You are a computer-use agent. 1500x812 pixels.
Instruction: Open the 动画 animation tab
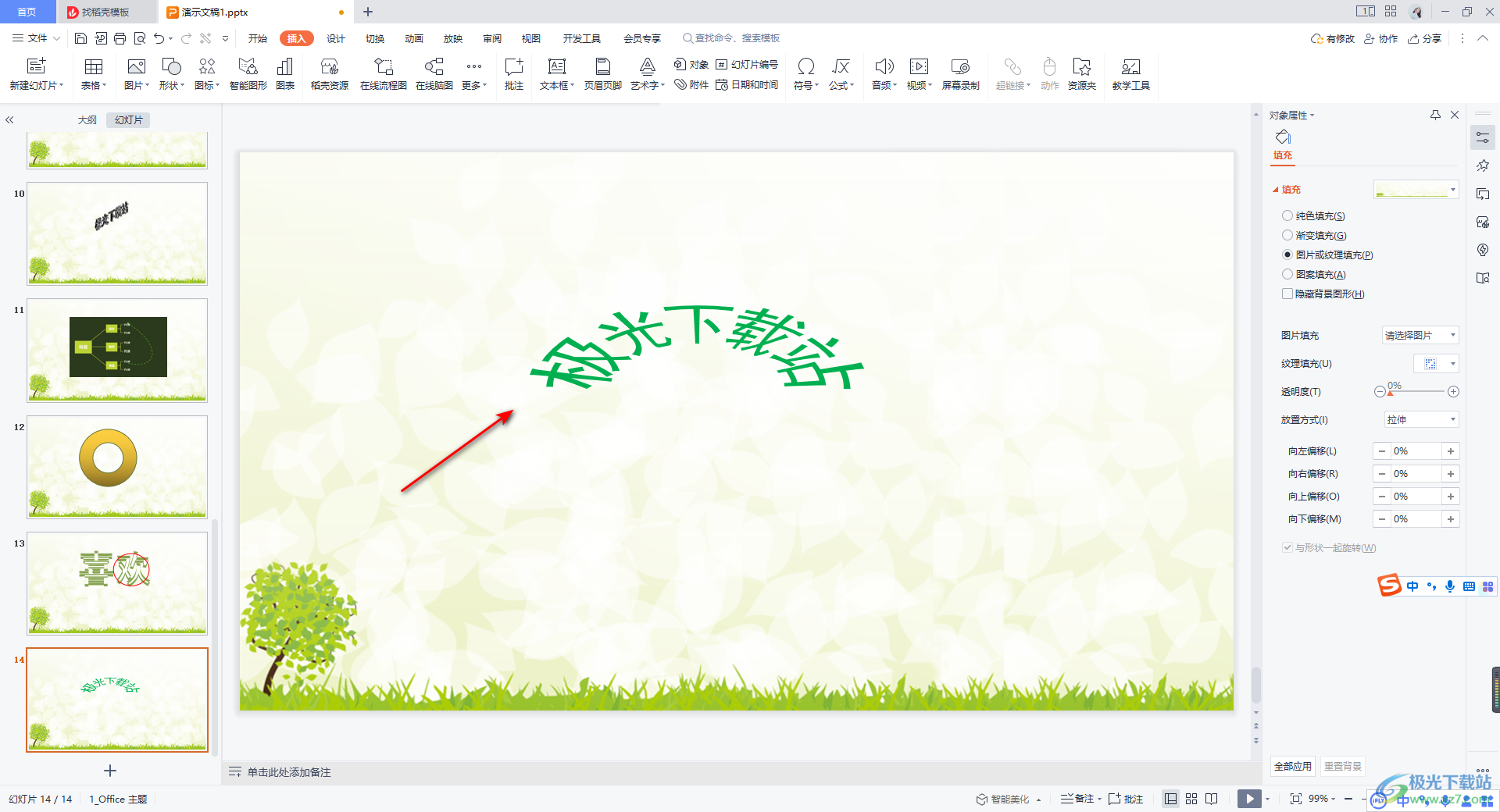point(414,38)
